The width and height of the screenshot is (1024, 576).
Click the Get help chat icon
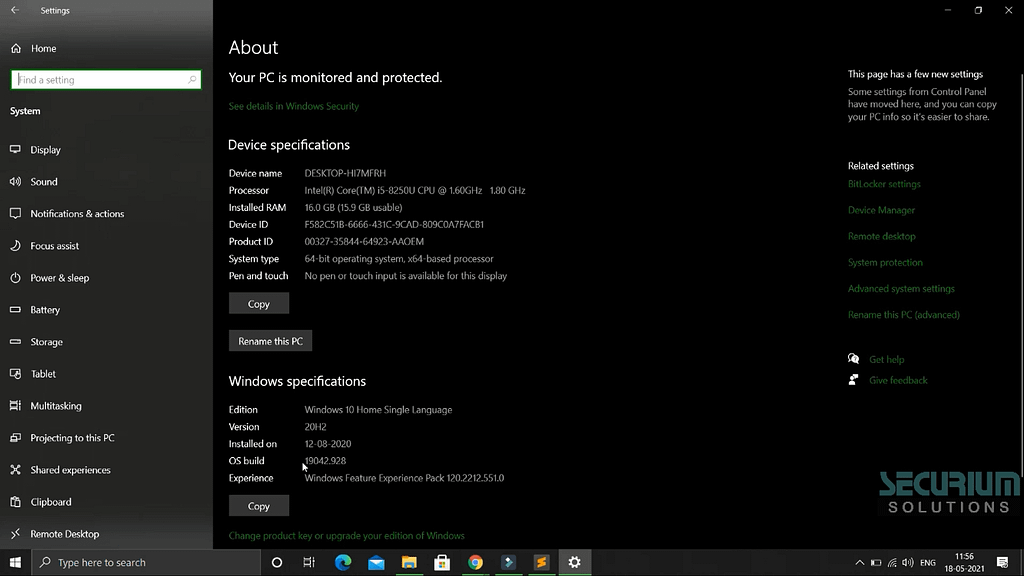point(854,359)
